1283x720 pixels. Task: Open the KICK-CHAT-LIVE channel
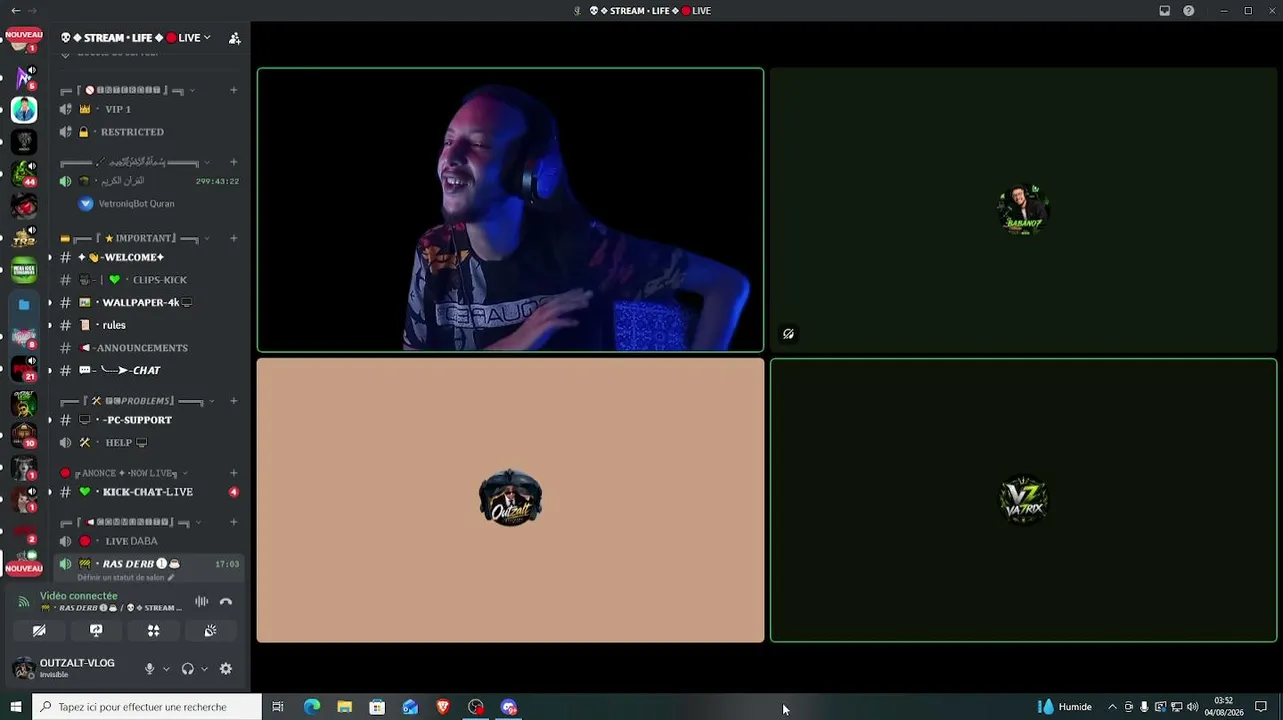coord(146,492)
